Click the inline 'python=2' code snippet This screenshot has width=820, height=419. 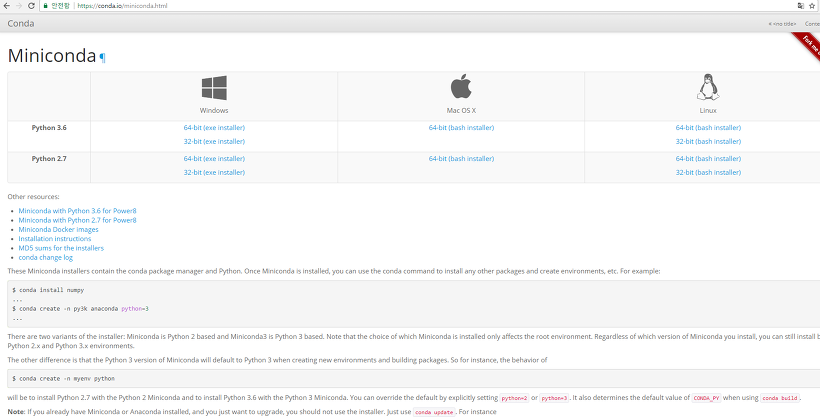(515, 398)
